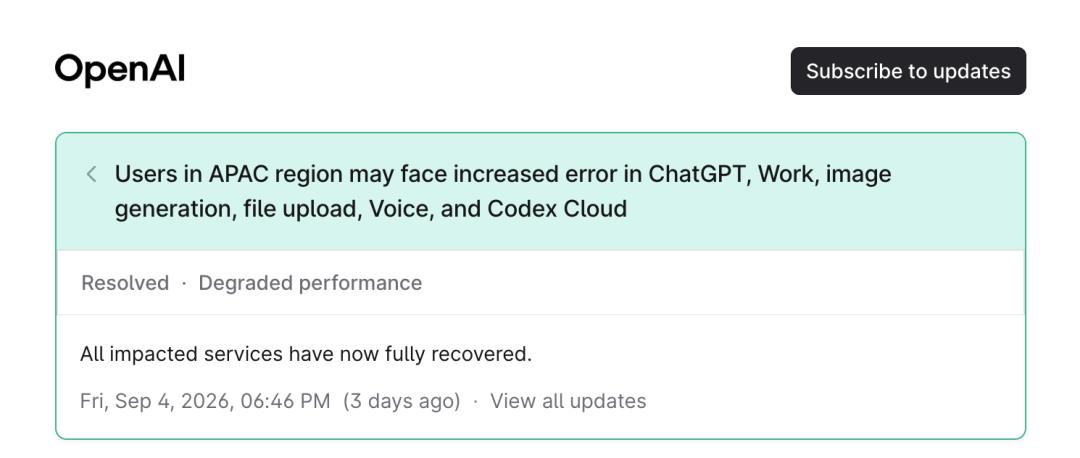Click the word ChatGPT in the title
Screen dimensions: 1080x458
698,174
